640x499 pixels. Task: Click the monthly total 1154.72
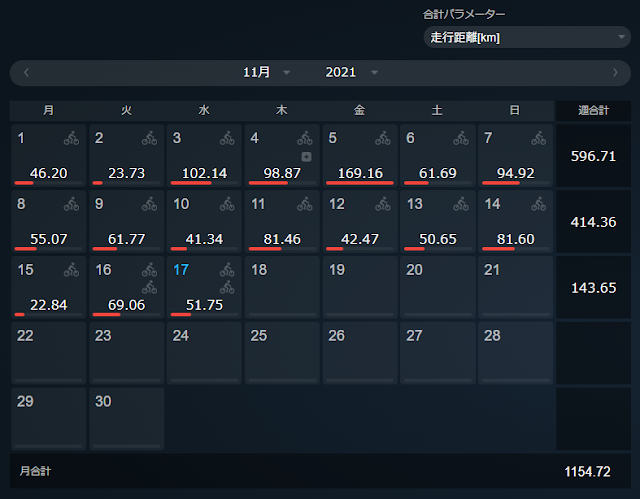(587, 472)
